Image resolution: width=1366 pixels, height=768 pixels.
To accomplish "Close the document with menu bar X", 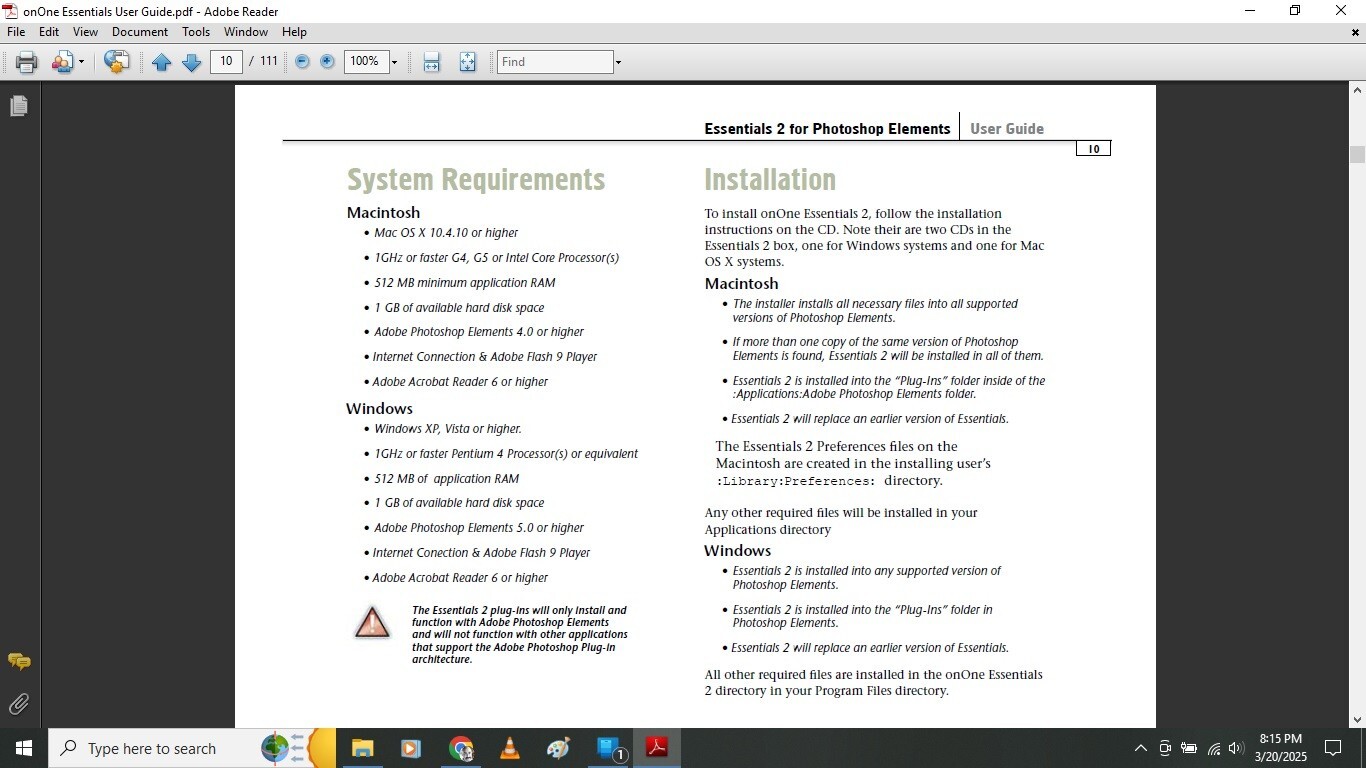I will [x=1355, y=32].
